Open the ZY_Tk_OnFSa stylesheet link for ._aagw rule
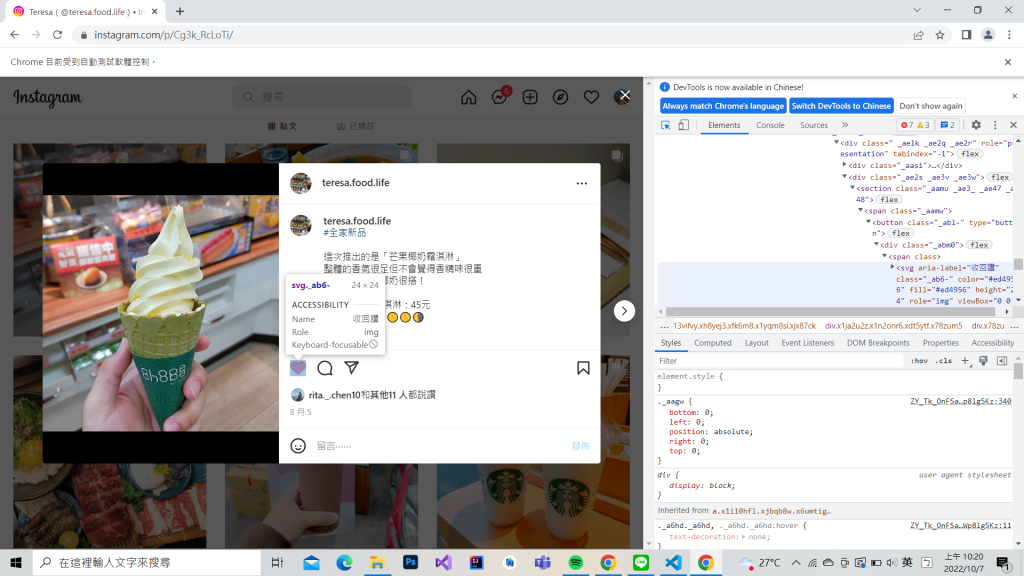 [961, 402]
